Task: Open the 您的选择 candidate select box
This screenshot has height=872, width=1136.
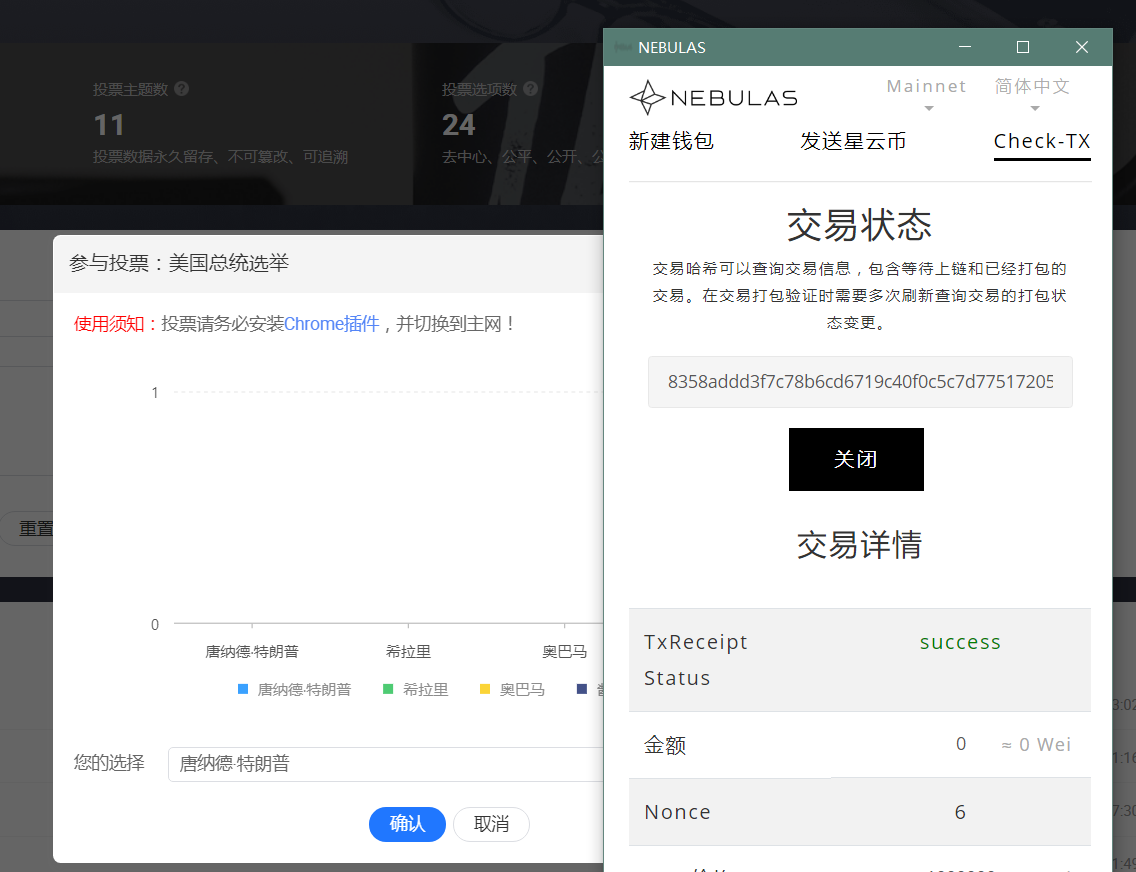Action: pos(385,764)
